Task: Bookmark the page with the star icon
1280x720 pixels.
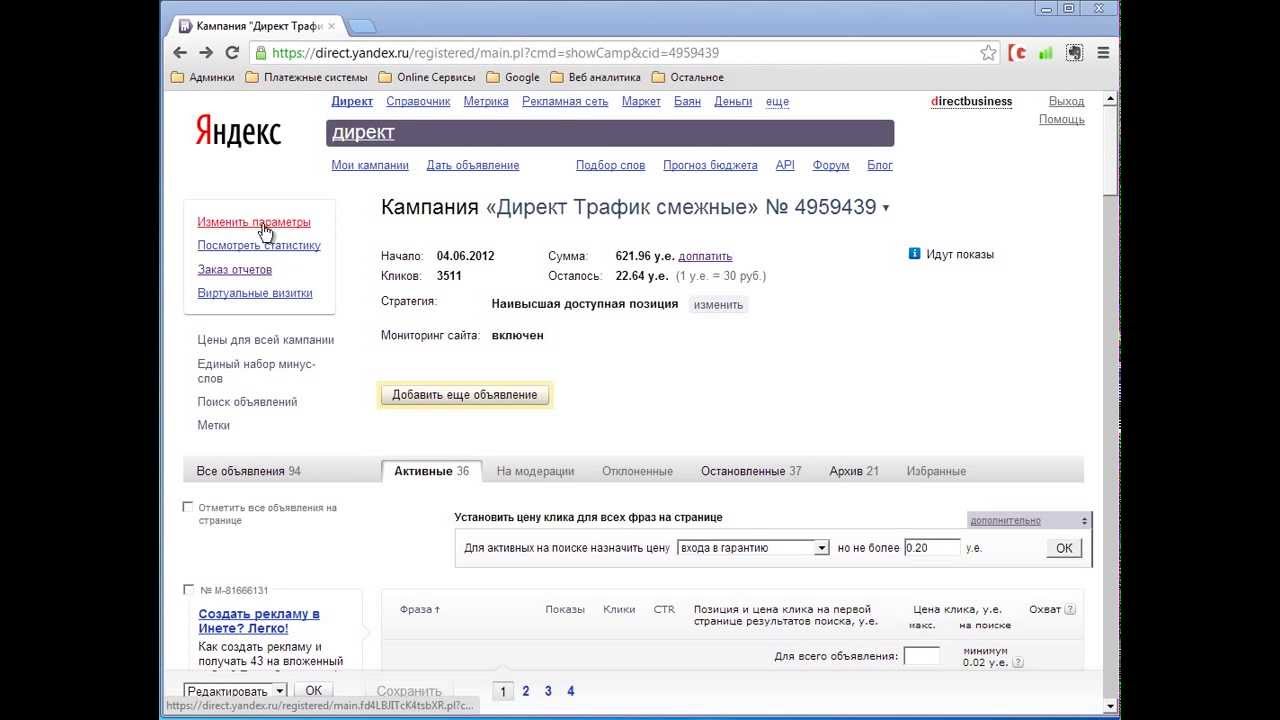Action: 988,53
